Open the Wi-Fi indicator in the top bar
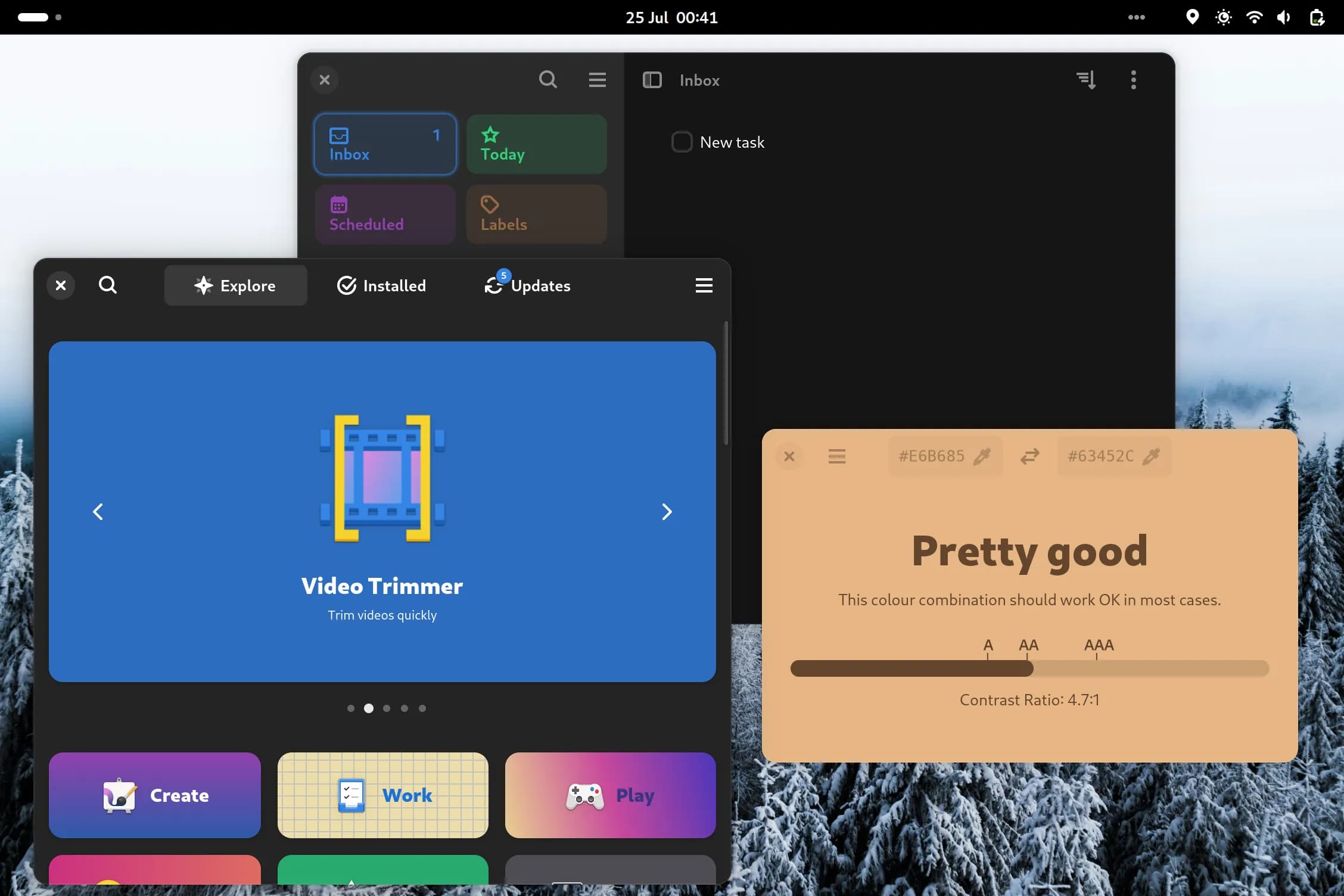This screenshot has height=896, width=1344. click(x=1254, y=17)
